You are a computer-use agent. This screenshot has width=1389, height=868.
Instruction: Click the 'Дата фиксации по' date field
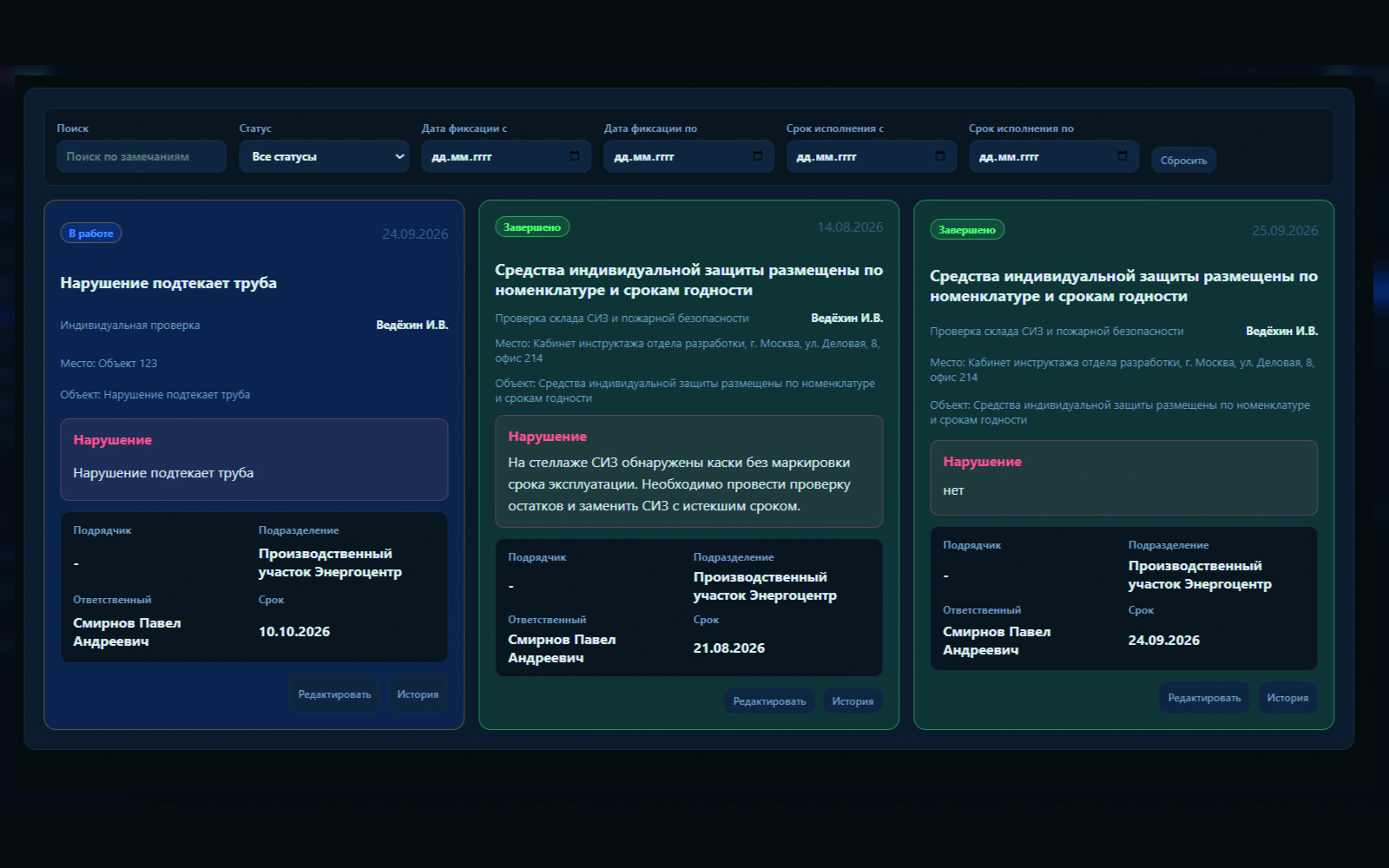click(x=688, y=156)
